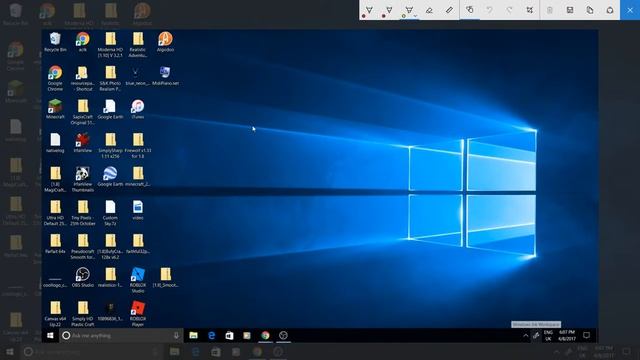
Task: Click the Minecraft icon in captured screenshot
Action: pyautogui.click(x=55, y=109)
